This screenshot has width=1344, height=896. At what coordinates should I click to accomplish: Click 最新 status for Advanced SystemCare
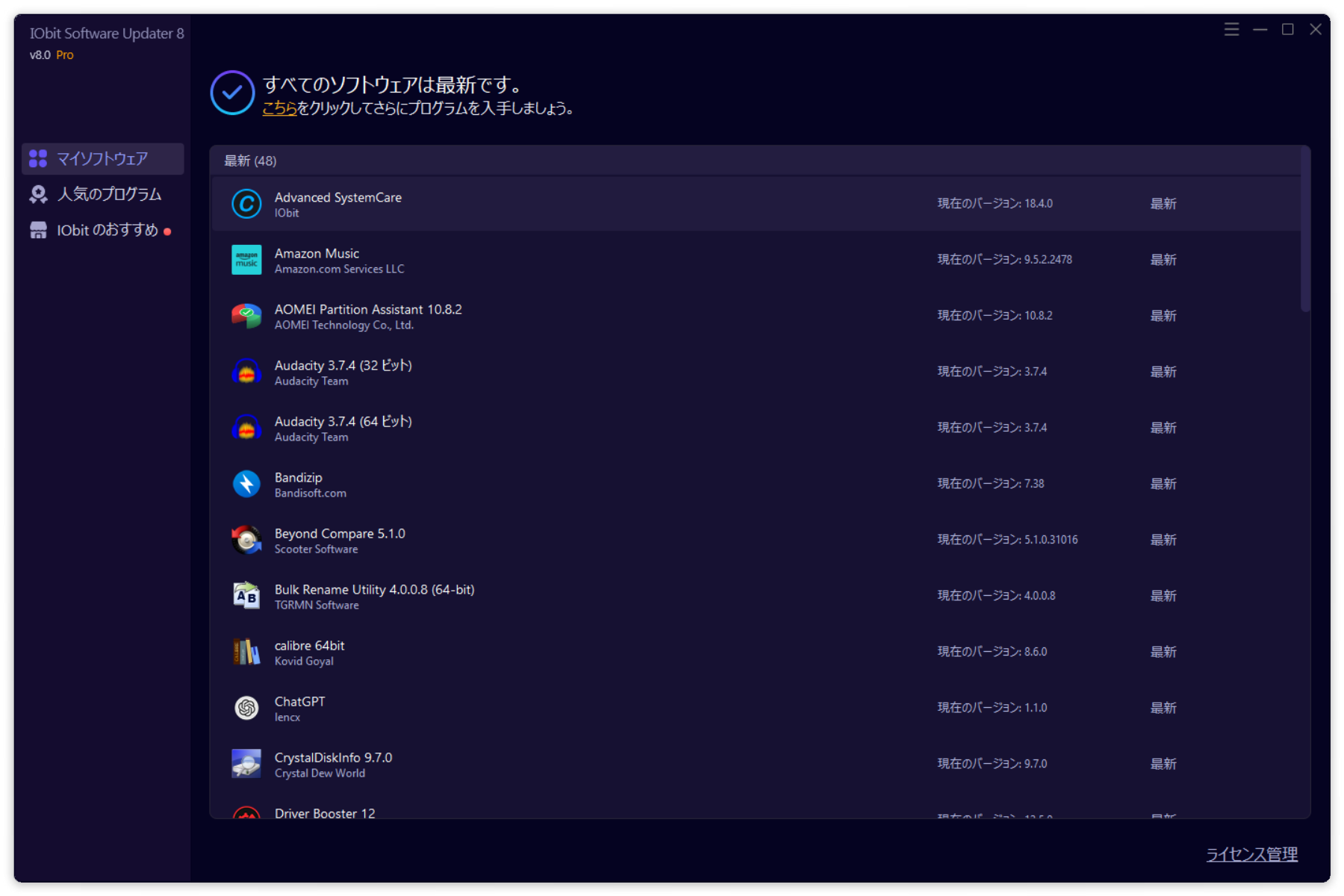click(1163, 204)
